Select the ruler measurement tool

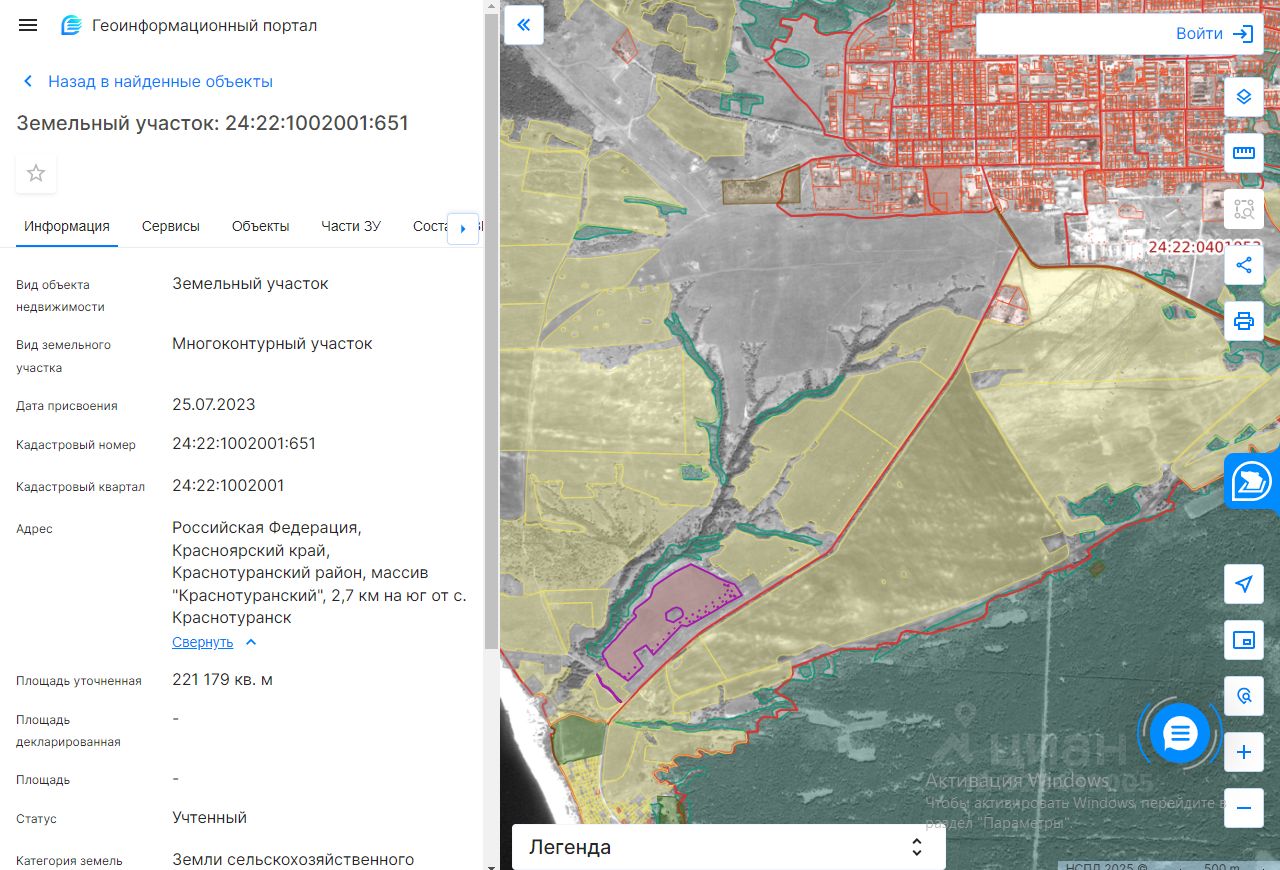click(1244, 153)
